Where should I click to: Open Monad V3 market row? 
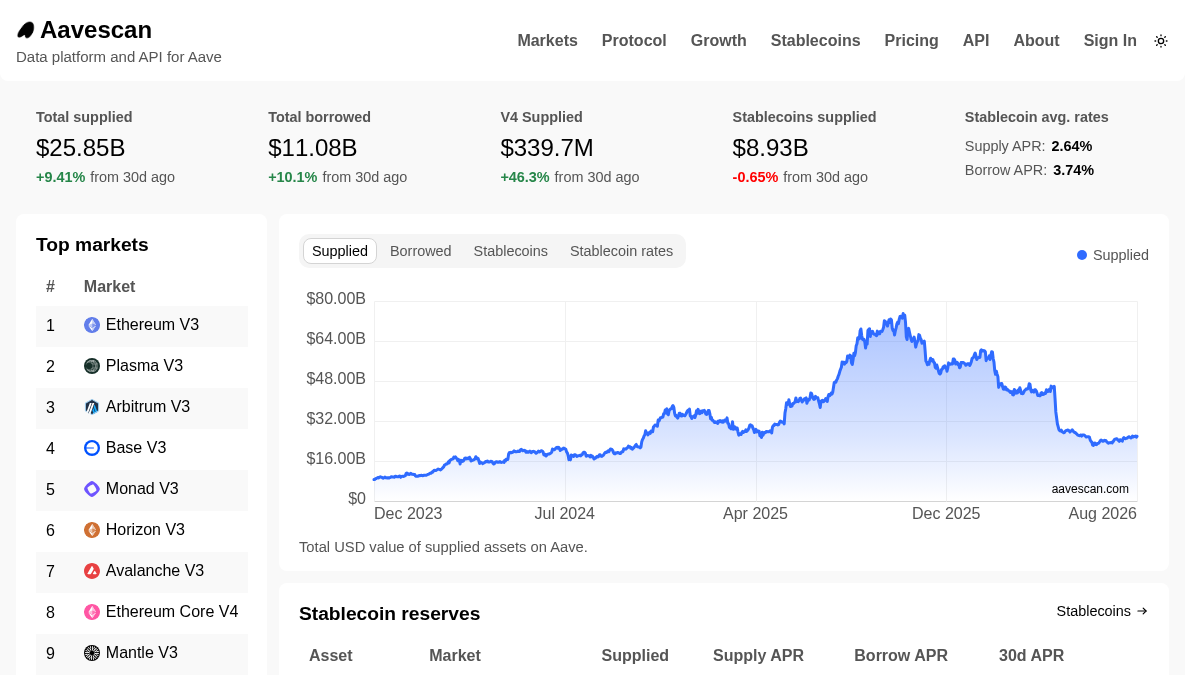[142, 490]
